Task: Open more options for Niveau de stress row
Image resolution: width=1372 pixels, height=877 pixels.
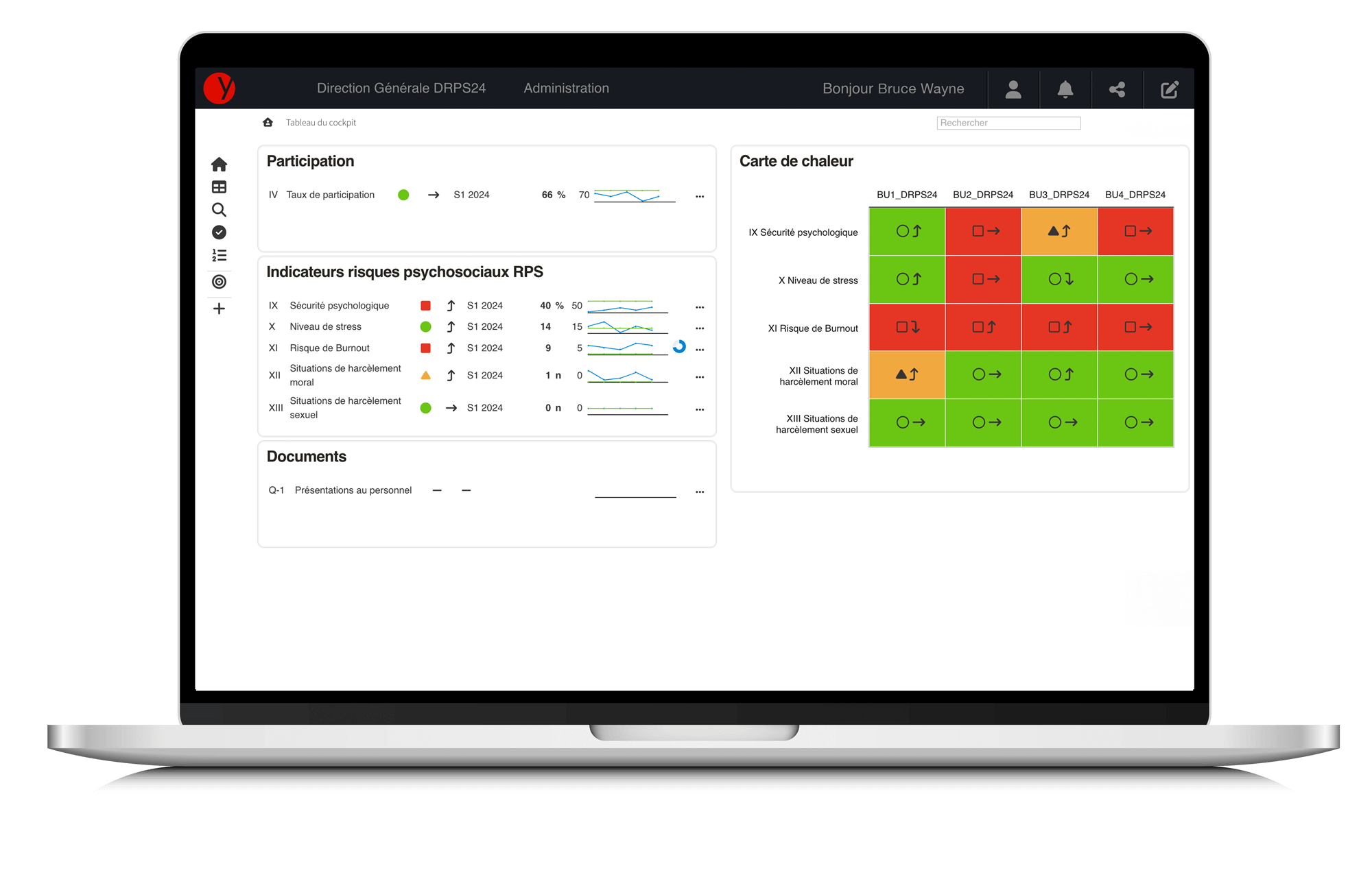Action: pyautogui.click(x=700, y=328)
